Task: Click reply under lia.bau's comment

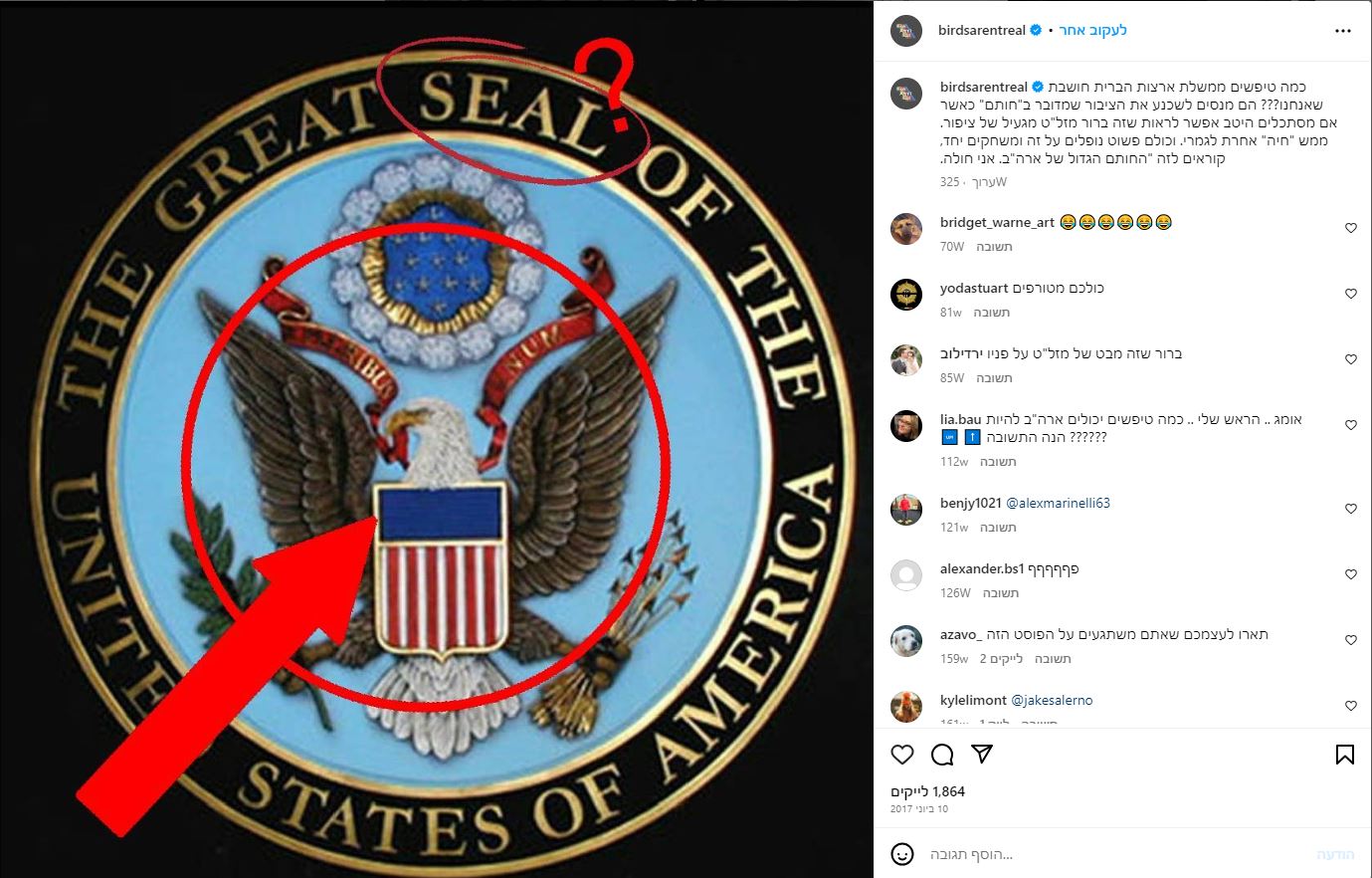Action: pyautogui.click(x=998, y=462)
